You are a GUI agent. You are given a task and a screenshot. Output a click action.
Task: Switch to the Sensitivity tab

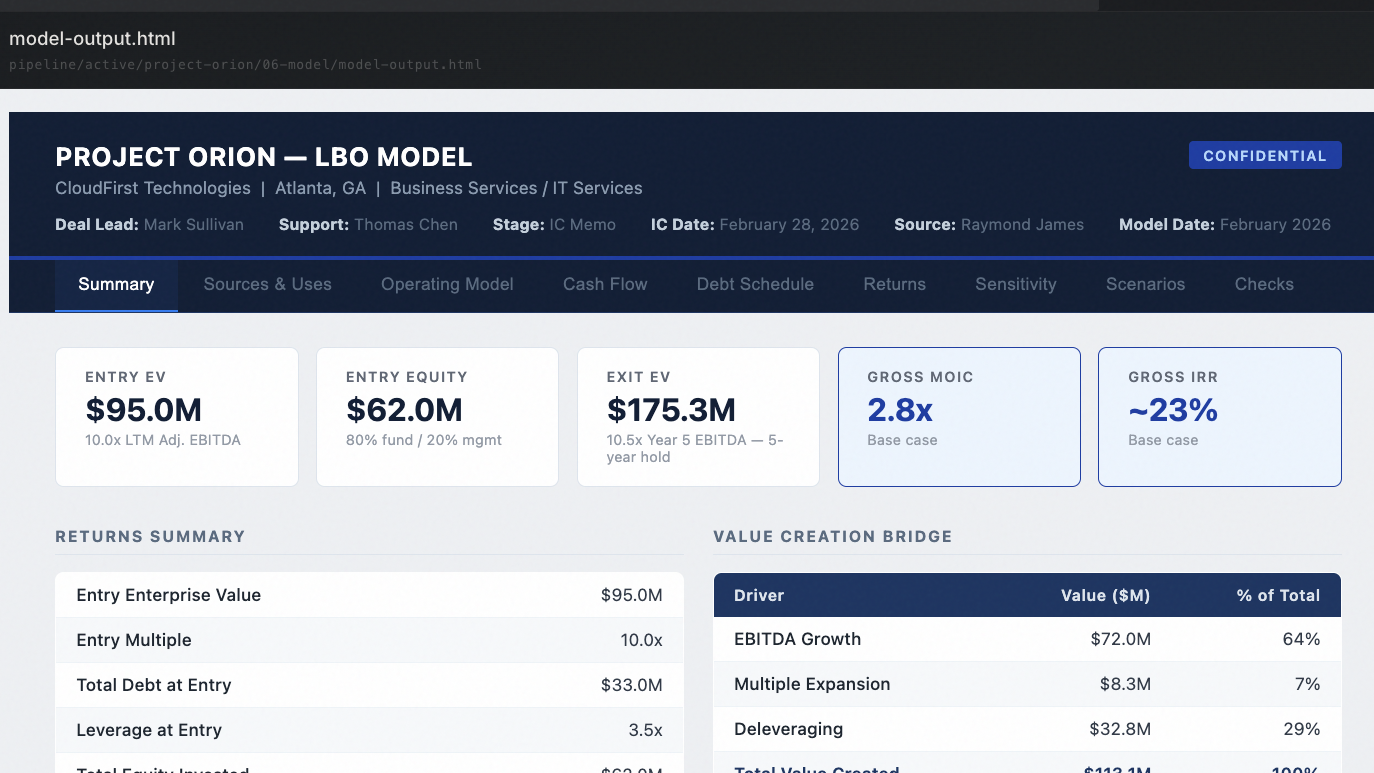coord(1015,284)
